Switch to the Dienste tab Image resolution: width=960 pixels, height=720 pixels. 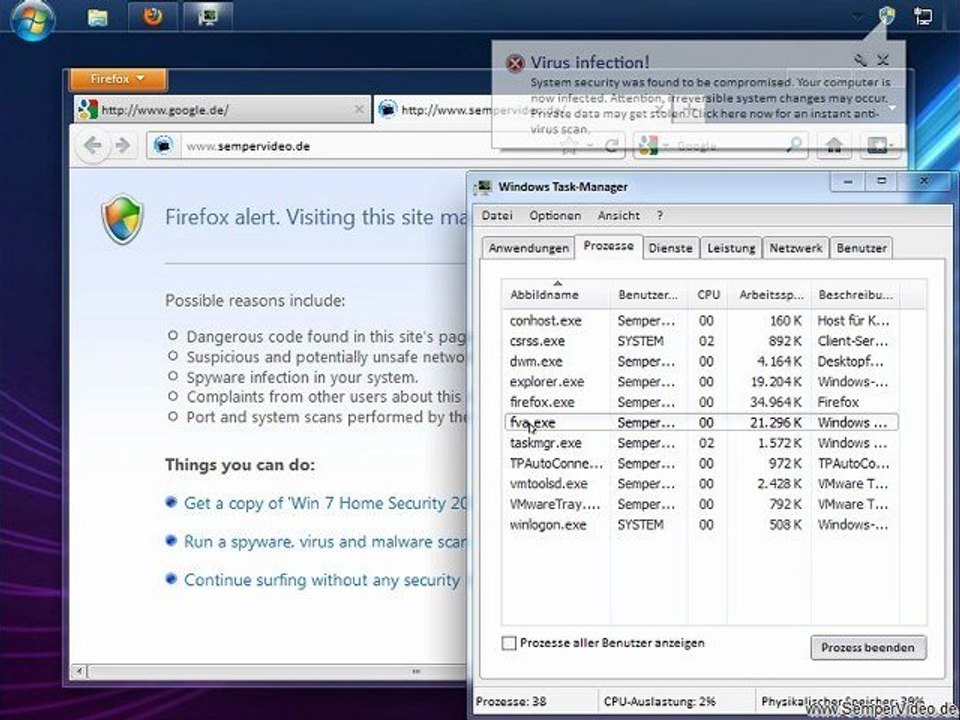pos(670,248)
